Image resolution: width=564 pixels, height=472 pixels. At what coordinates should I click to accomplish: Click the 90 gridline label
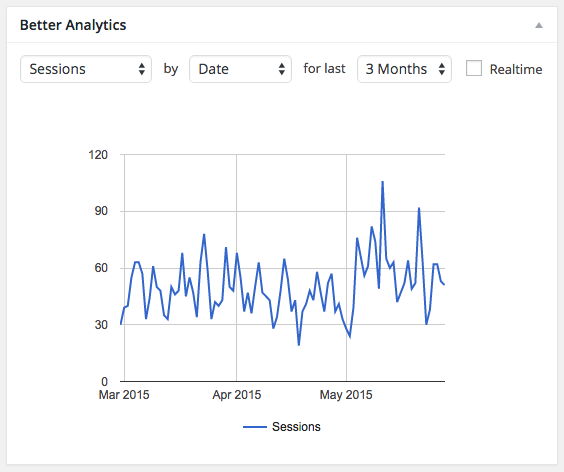(x=101, y=211)
